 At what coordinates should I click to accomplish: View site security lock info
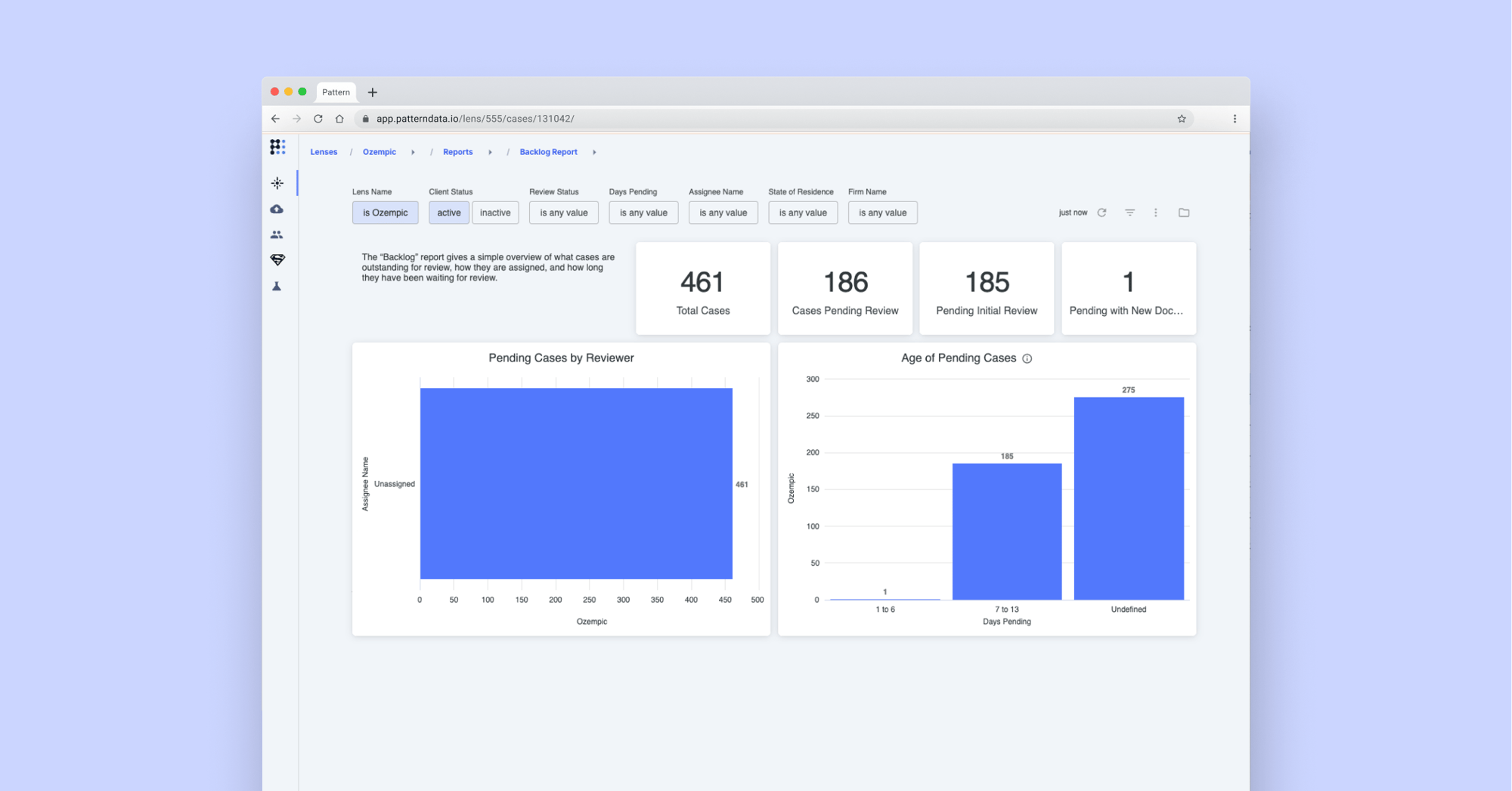(366, 119)
